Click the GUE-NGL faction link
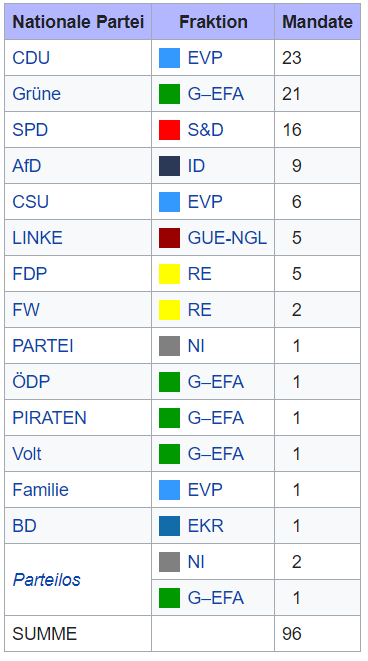 (x=227, y=238)
